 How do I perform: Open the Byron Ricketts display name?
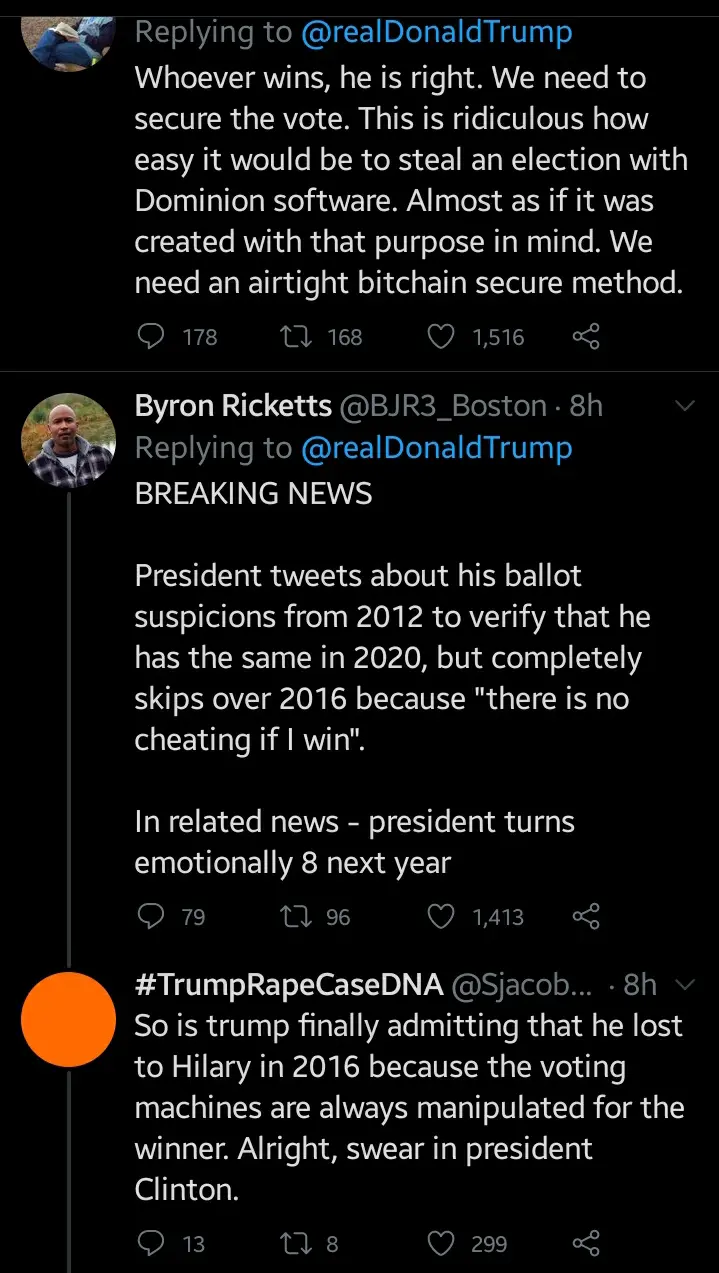click(x=233, y=406)
